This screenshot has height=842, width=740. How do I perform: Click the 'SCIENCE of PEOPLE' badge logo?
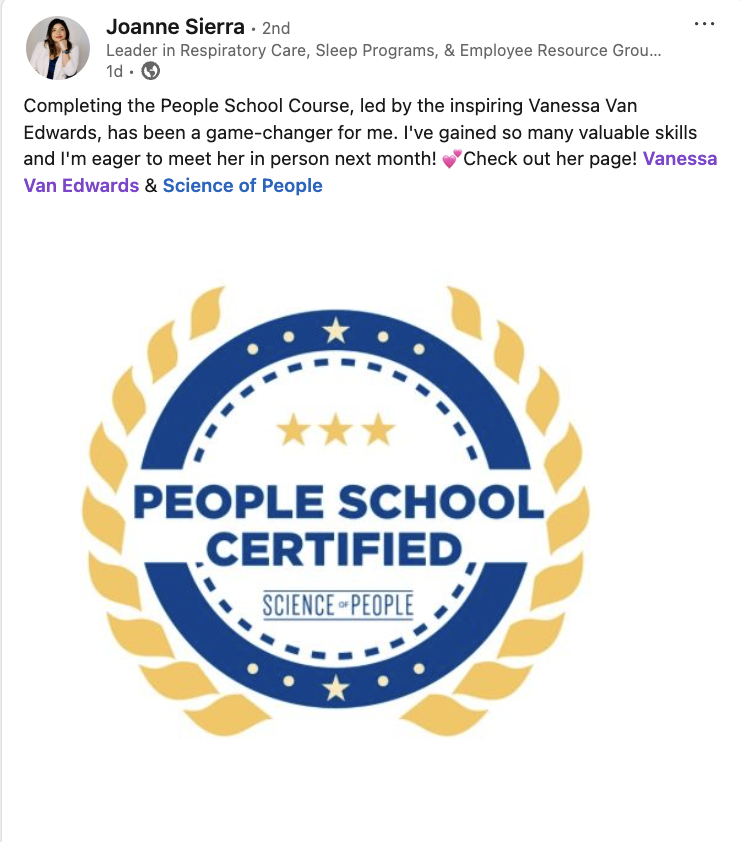click(337, 604)
